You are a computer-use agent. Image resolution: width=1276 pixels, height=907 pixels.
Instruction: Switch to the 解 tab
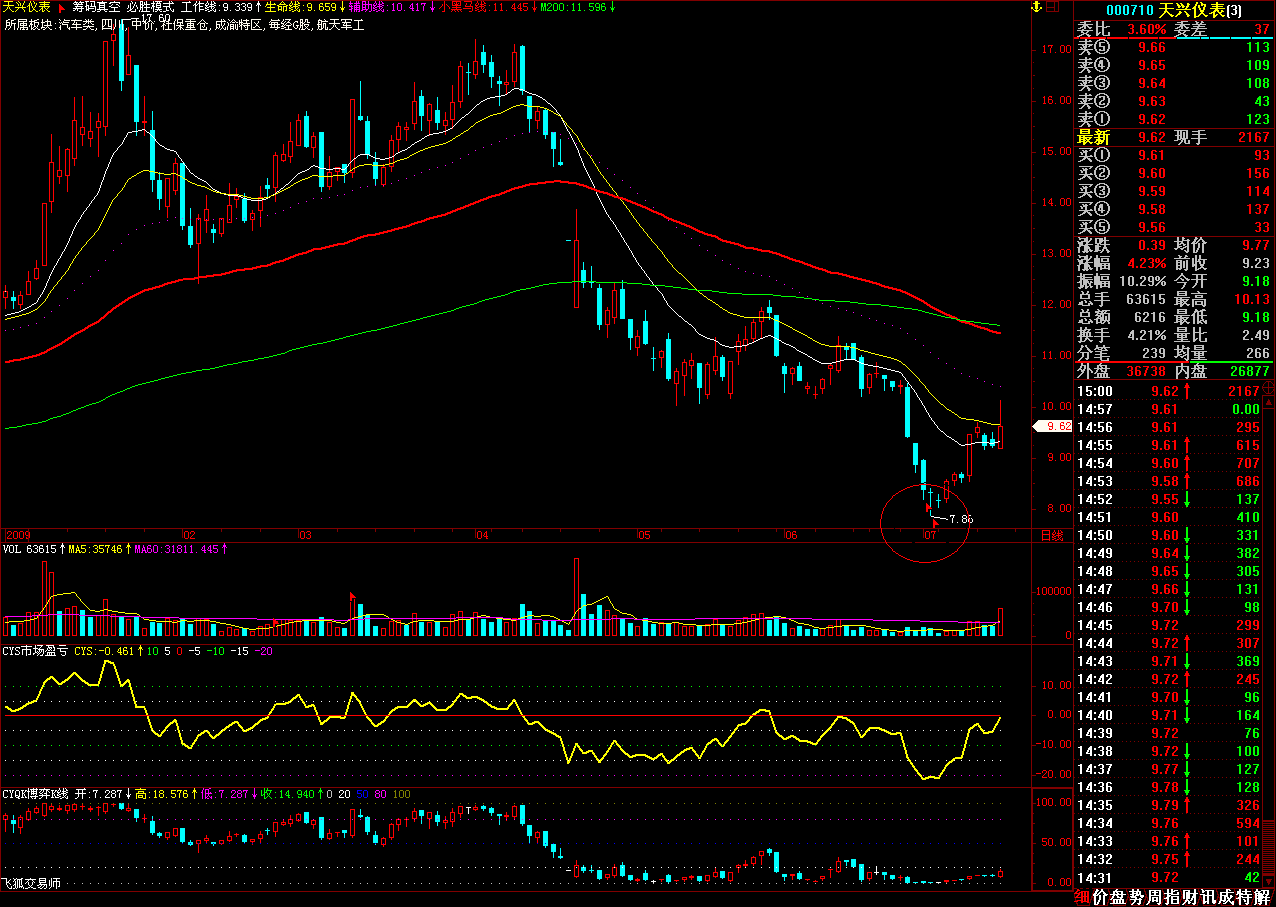tap(1262, 897)
